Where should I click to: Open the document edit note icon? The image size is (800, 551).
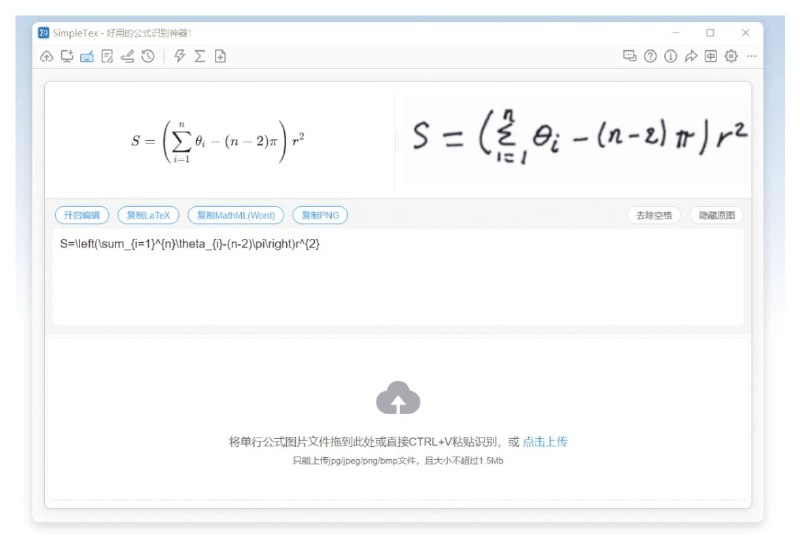107,56
